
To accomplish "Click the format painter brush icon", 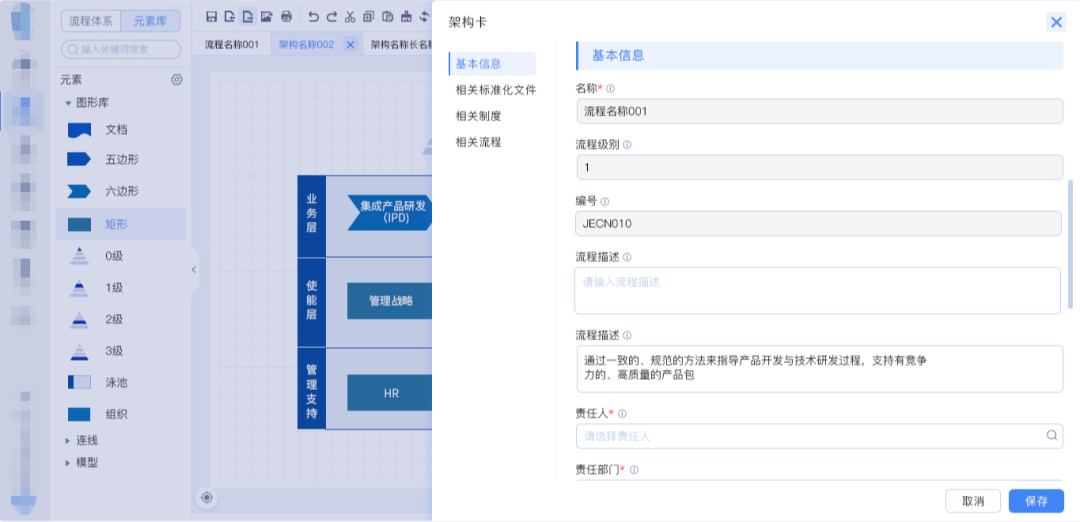I will click(x=405, y=17).
